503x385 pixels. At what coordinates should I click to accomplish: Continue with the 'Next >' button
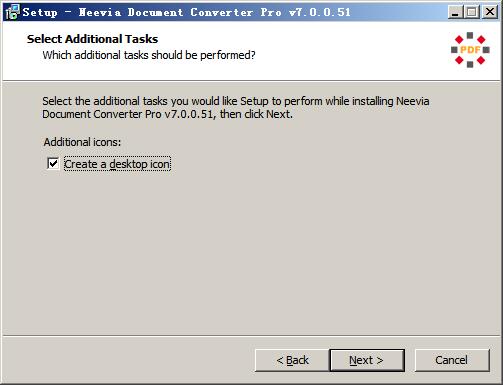pos(367,360)
